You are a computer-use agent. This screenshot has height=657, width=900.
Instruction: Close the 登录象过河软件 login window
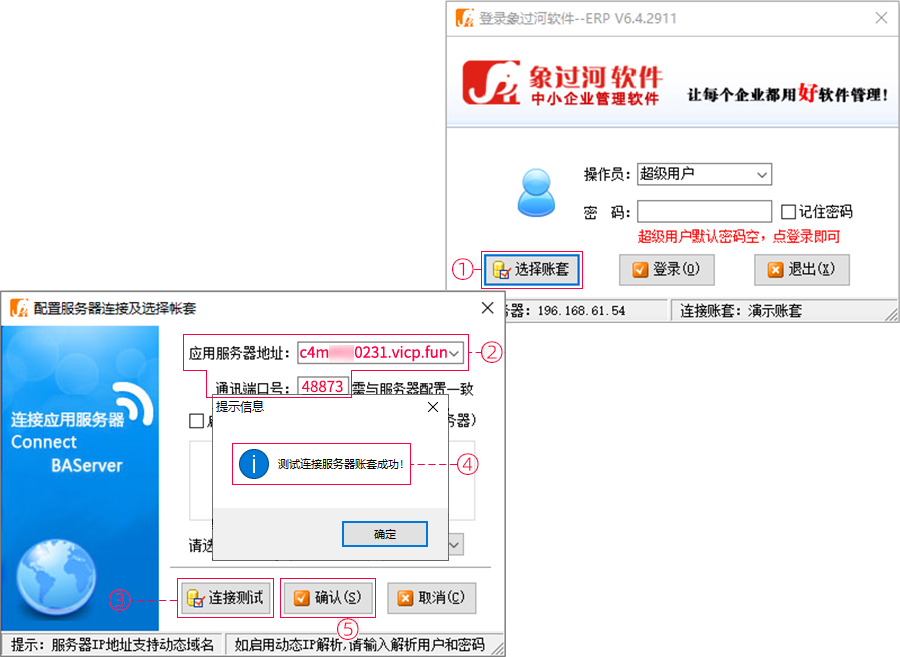tap(881, 18)
